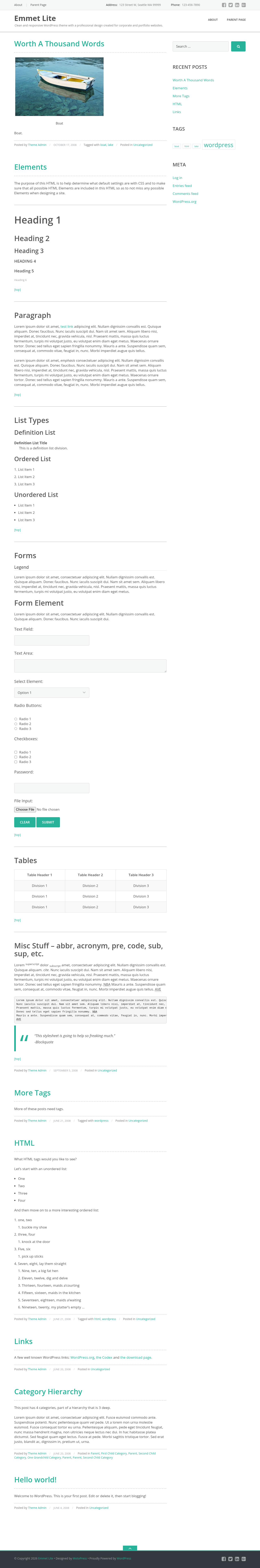The image size is (260, 1568).
Task: Click the back-to-top arrow above the footer
Action: click(130, 1548)
